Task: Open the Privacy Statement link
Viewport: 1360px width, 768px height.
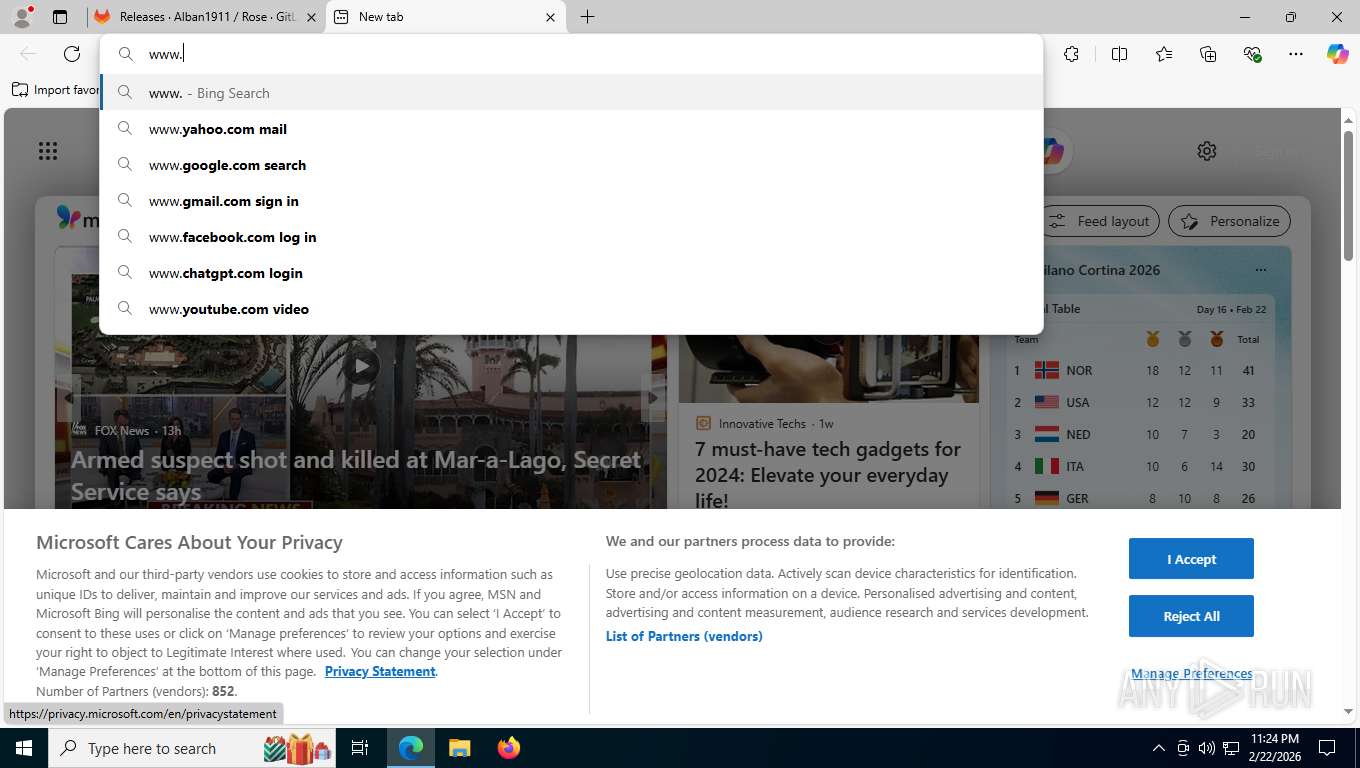Action: (x=380, y=672)
